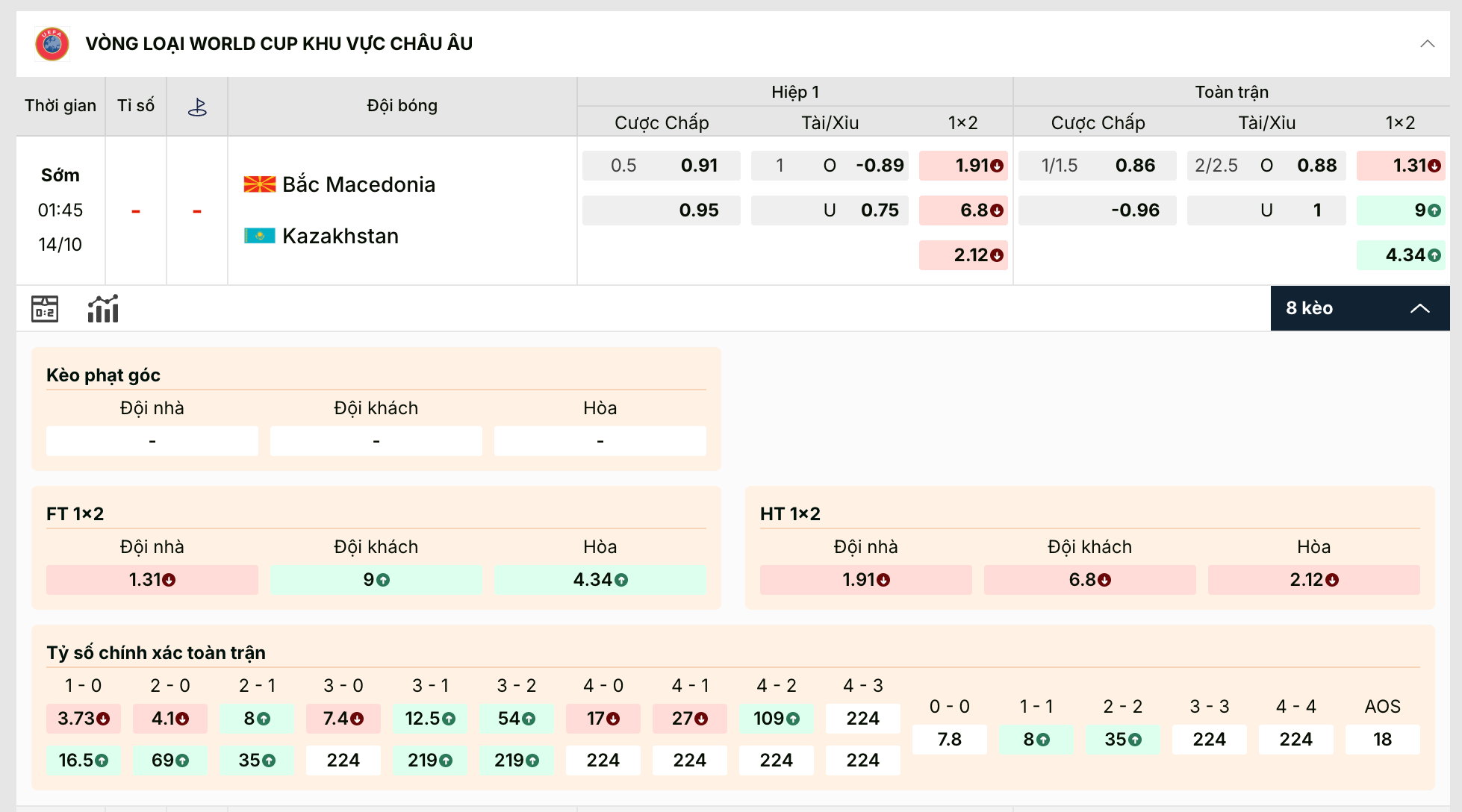Click the Kazakhstan flag icon

(260, 236)
